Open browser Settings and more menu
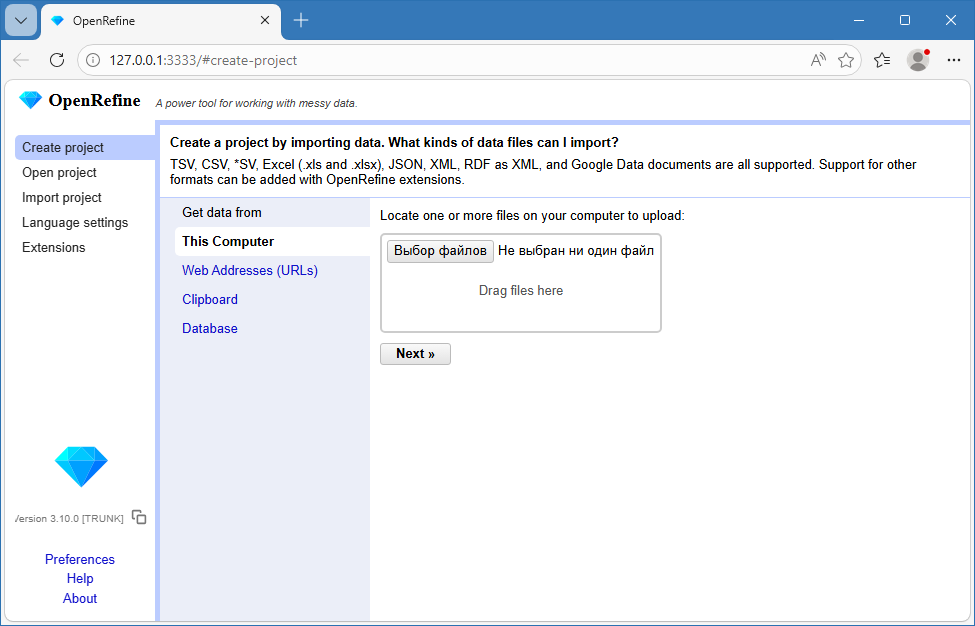975x626 pixels. 954,60
